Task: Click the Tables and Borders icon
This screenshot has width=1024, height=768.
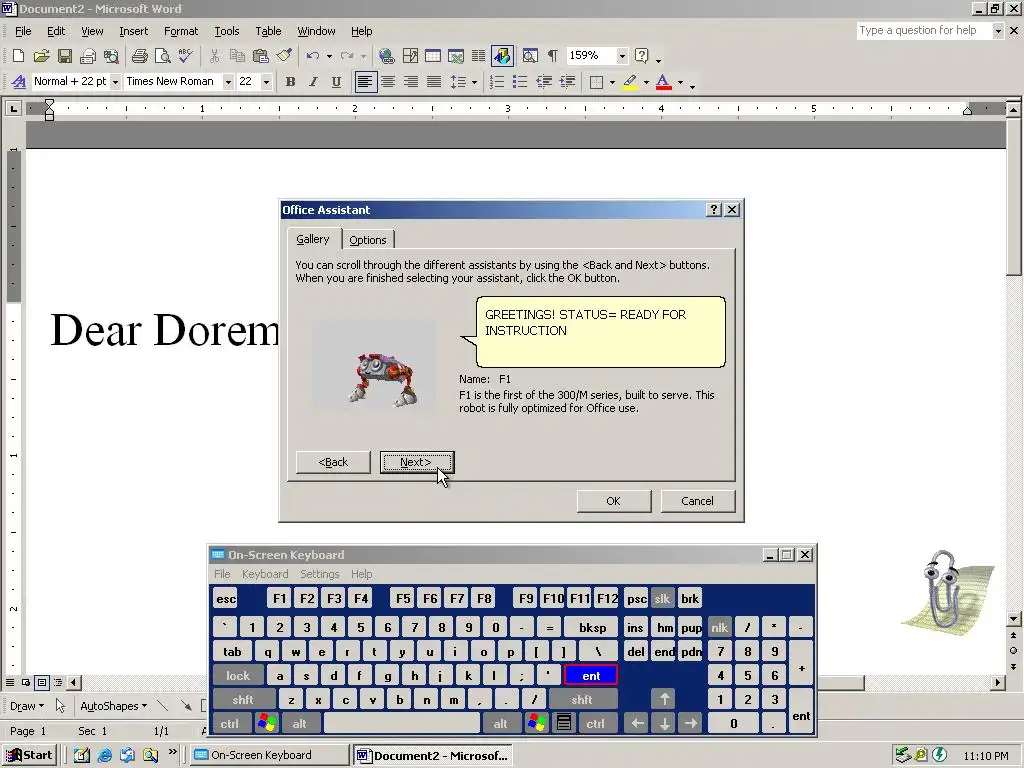Action: click(410, 56)
